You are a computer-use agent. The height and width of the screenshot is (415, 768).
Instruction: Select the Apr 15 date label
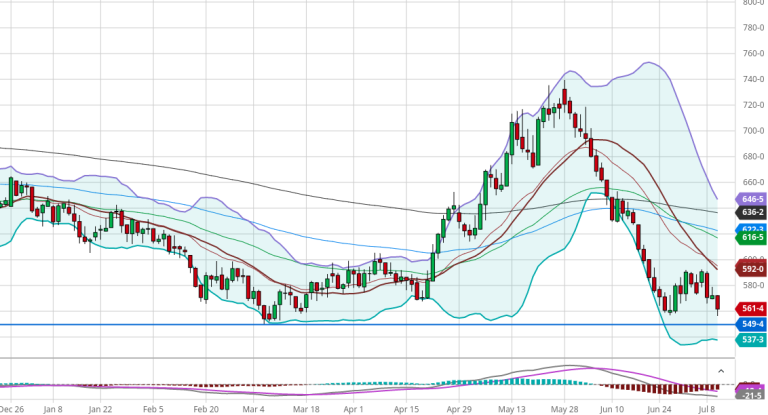click(x=404, y=409)
